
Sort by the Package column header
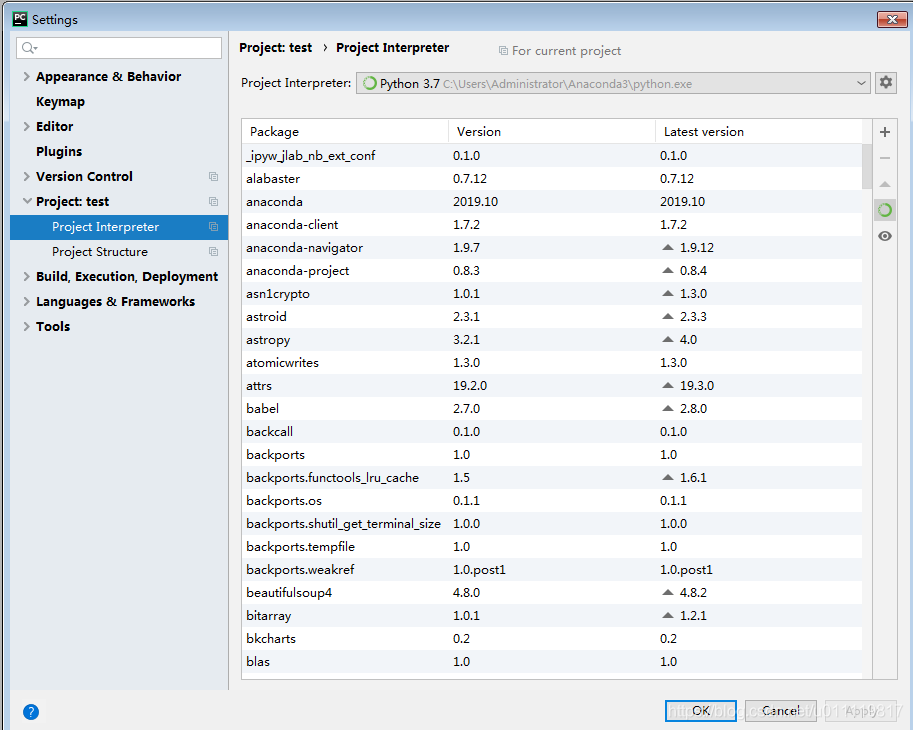(x=345, y=132)
